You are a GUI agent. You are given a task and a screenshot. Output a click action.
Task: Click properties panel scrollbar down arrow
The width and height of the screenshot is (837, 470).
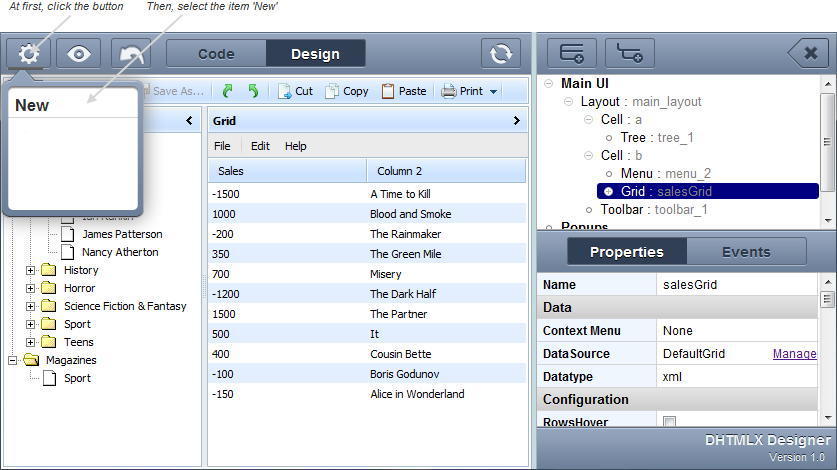click(x=827, y=418)
